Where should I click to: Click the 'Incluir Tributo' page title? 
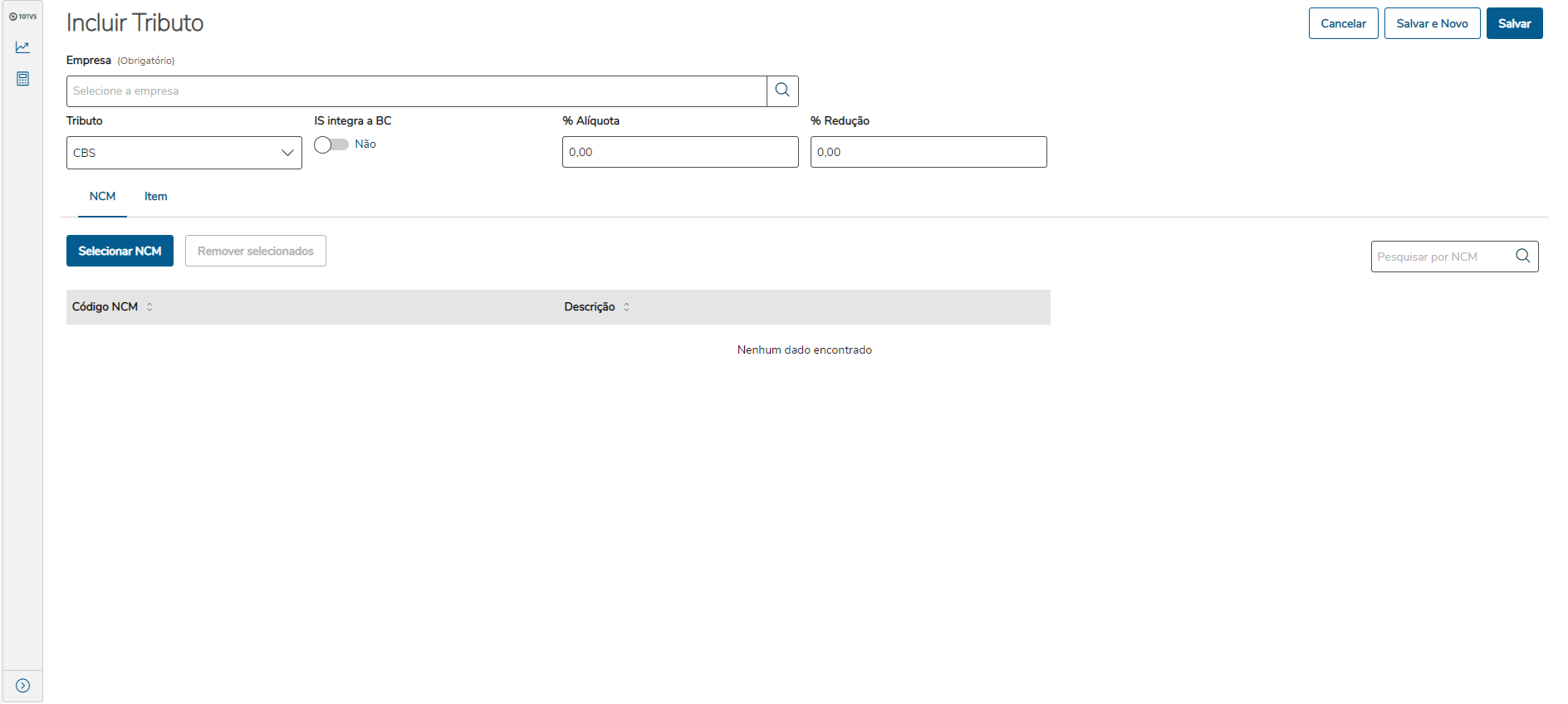(x=135, y=23)
